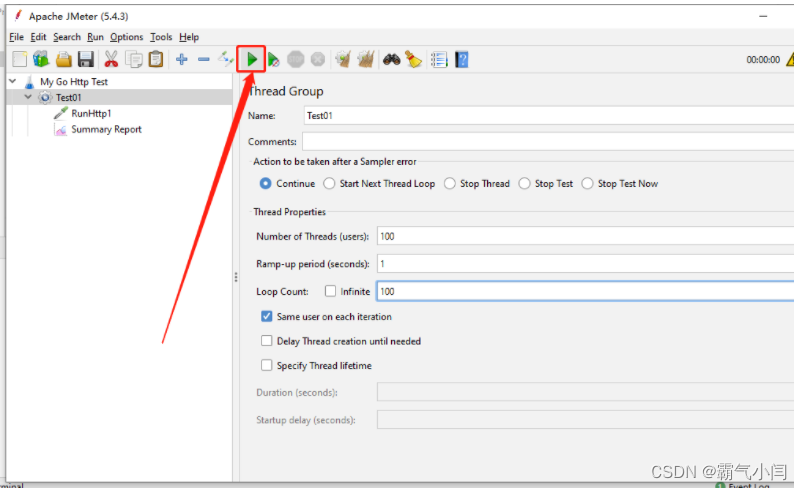
Task: Click the Loop Count value field
Action: click(585, 291)
